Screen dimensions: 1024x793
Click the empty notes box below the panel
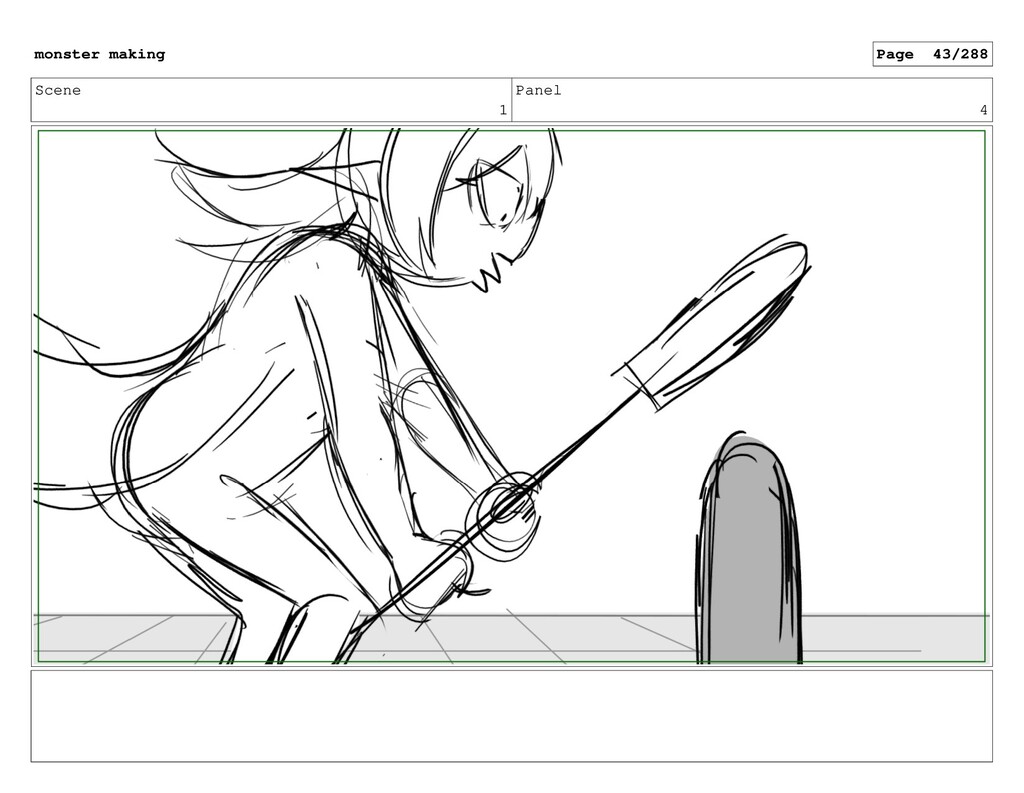click(x=511, y=716)
